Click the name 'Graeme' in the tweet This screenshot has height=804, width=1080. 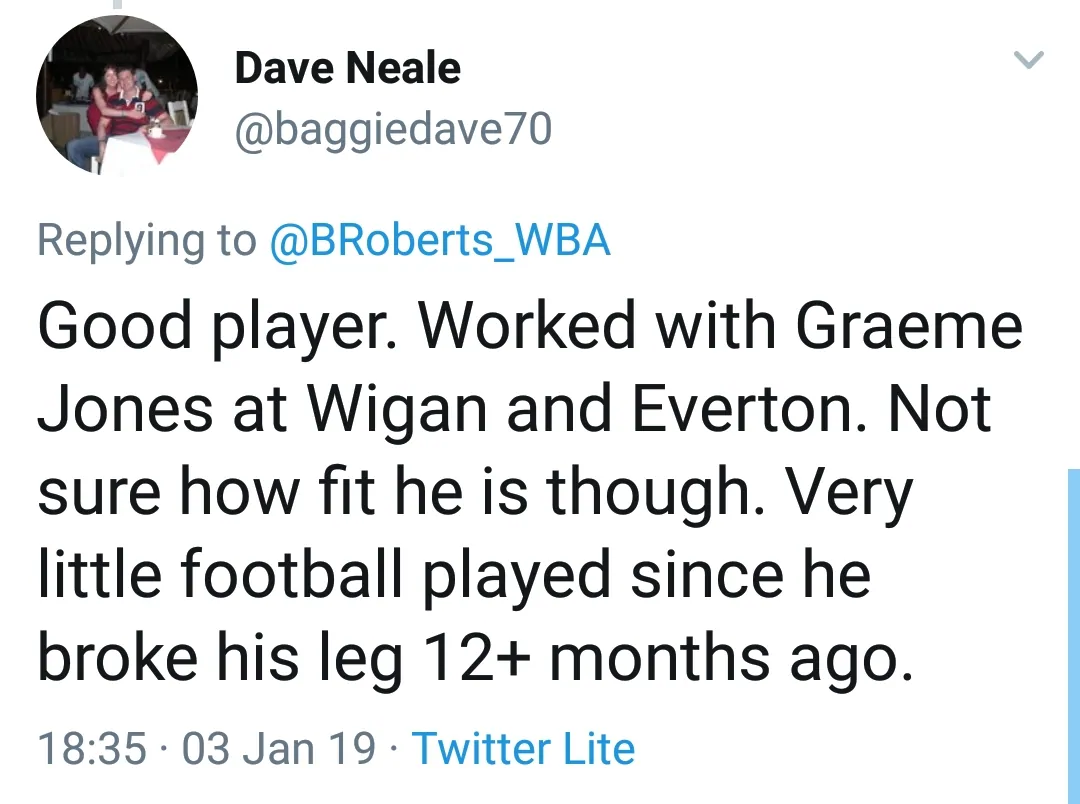[x=909, y=327]
